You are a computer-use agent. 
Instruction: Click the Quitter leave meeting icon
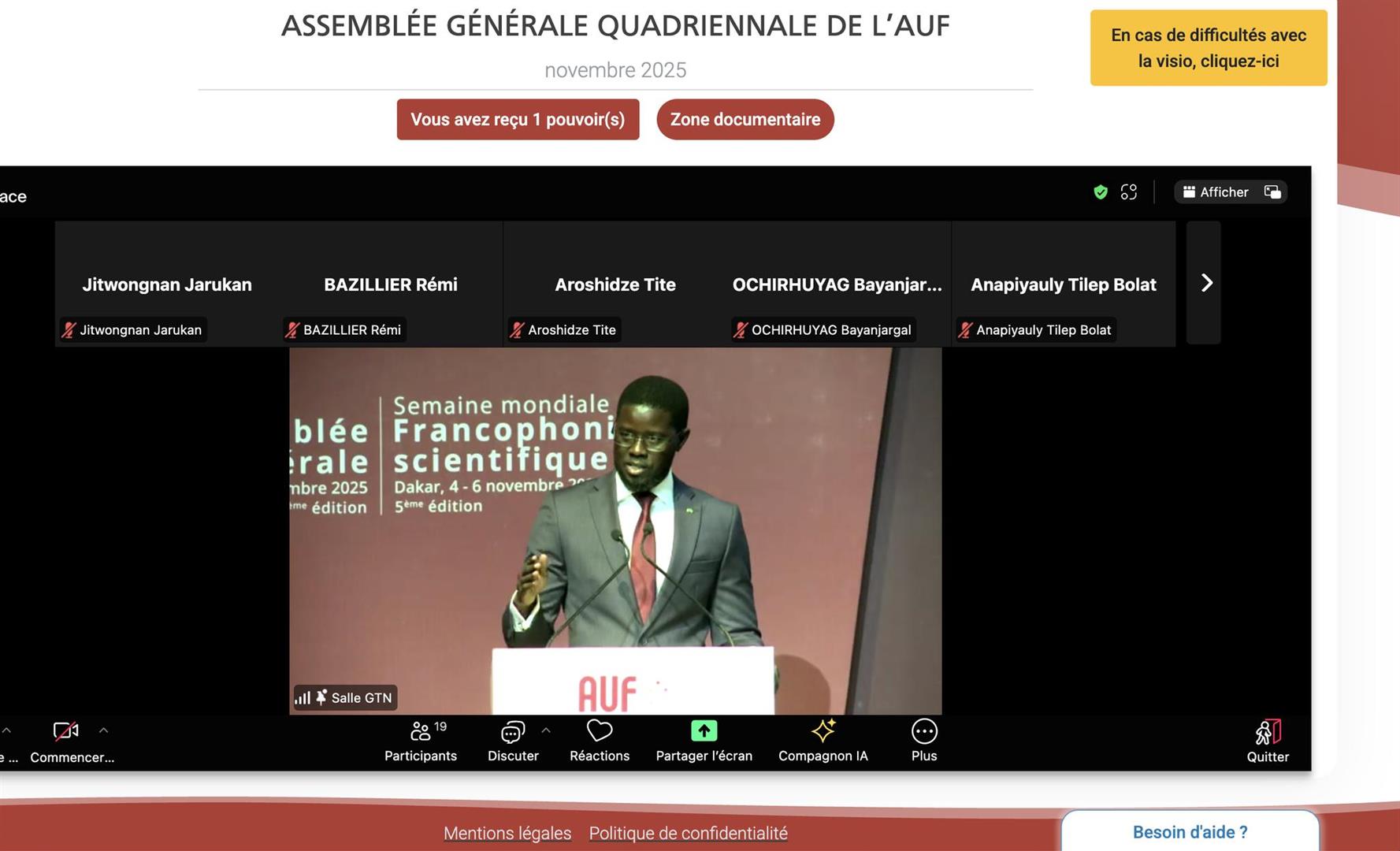point(1268,733)
